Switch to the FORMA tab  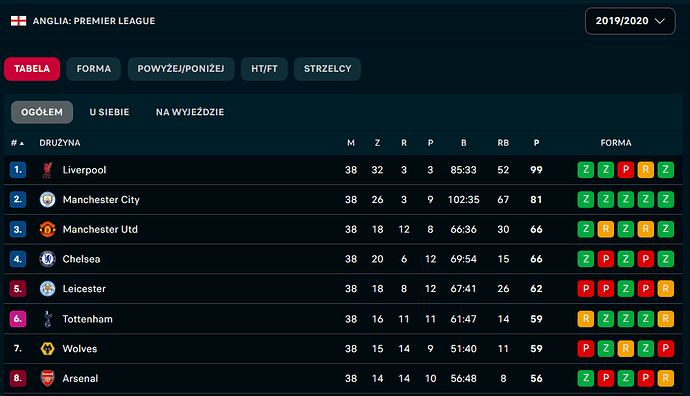(93, 69)
